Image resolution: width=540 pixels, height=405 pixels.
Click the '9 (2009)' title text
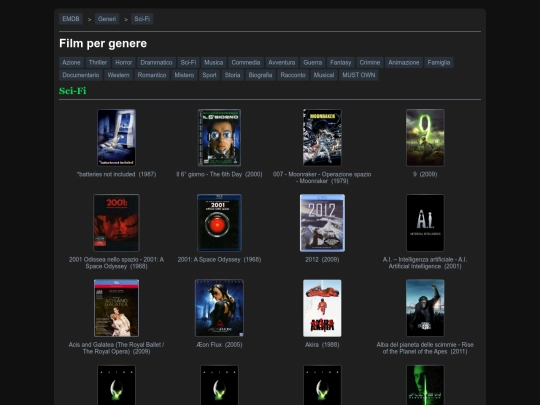pos(425,174)
